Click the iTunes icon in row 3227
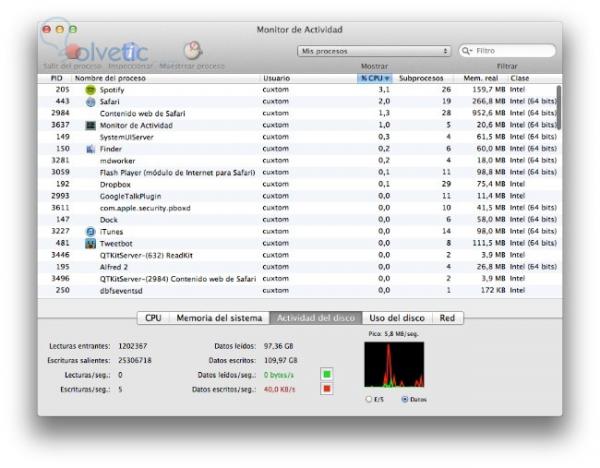 (x=90, y=232)
